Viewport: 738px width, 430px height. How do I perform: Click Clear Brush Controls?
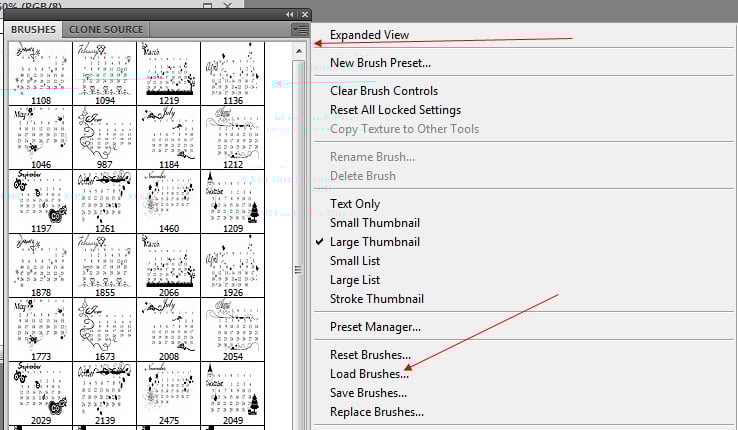[384, 91]
